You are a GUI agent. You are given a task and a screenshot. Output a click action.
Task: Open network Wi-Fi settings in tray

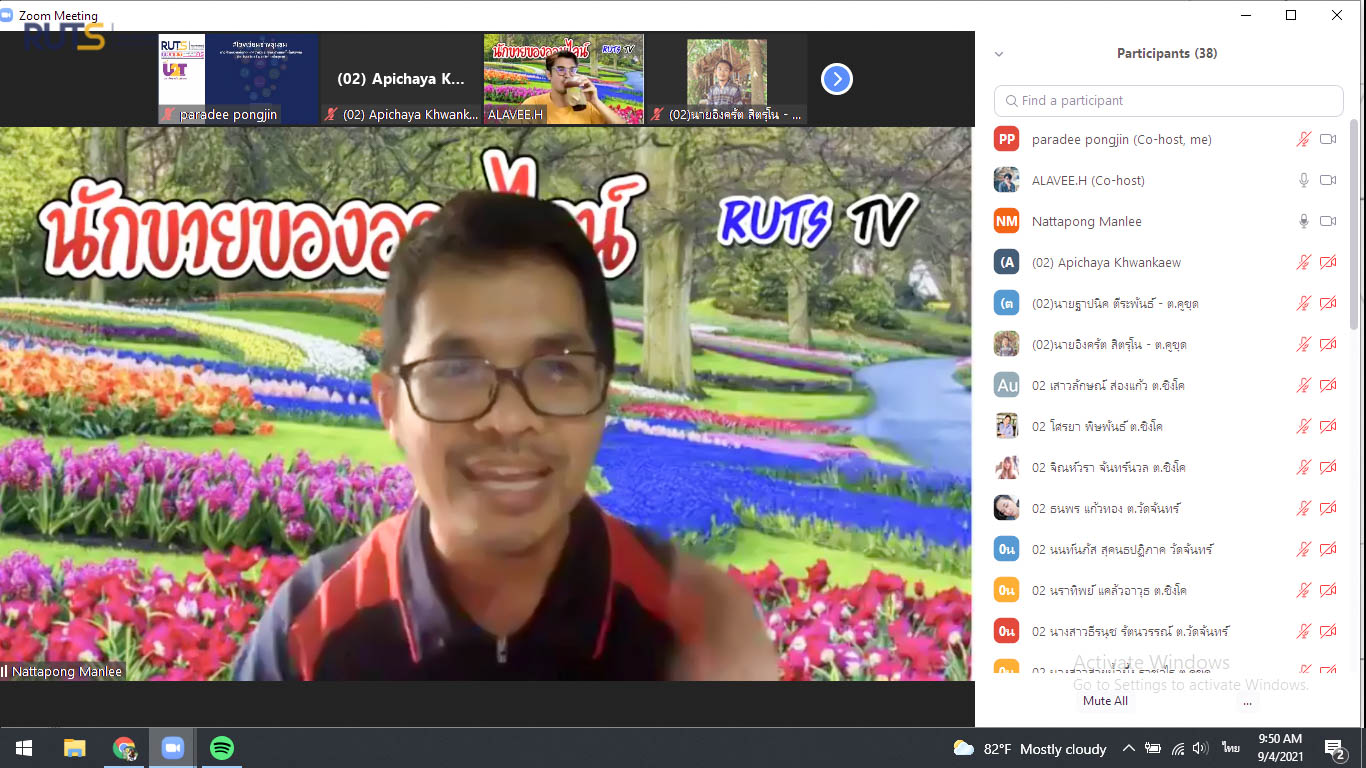[x=1177, y=748]
